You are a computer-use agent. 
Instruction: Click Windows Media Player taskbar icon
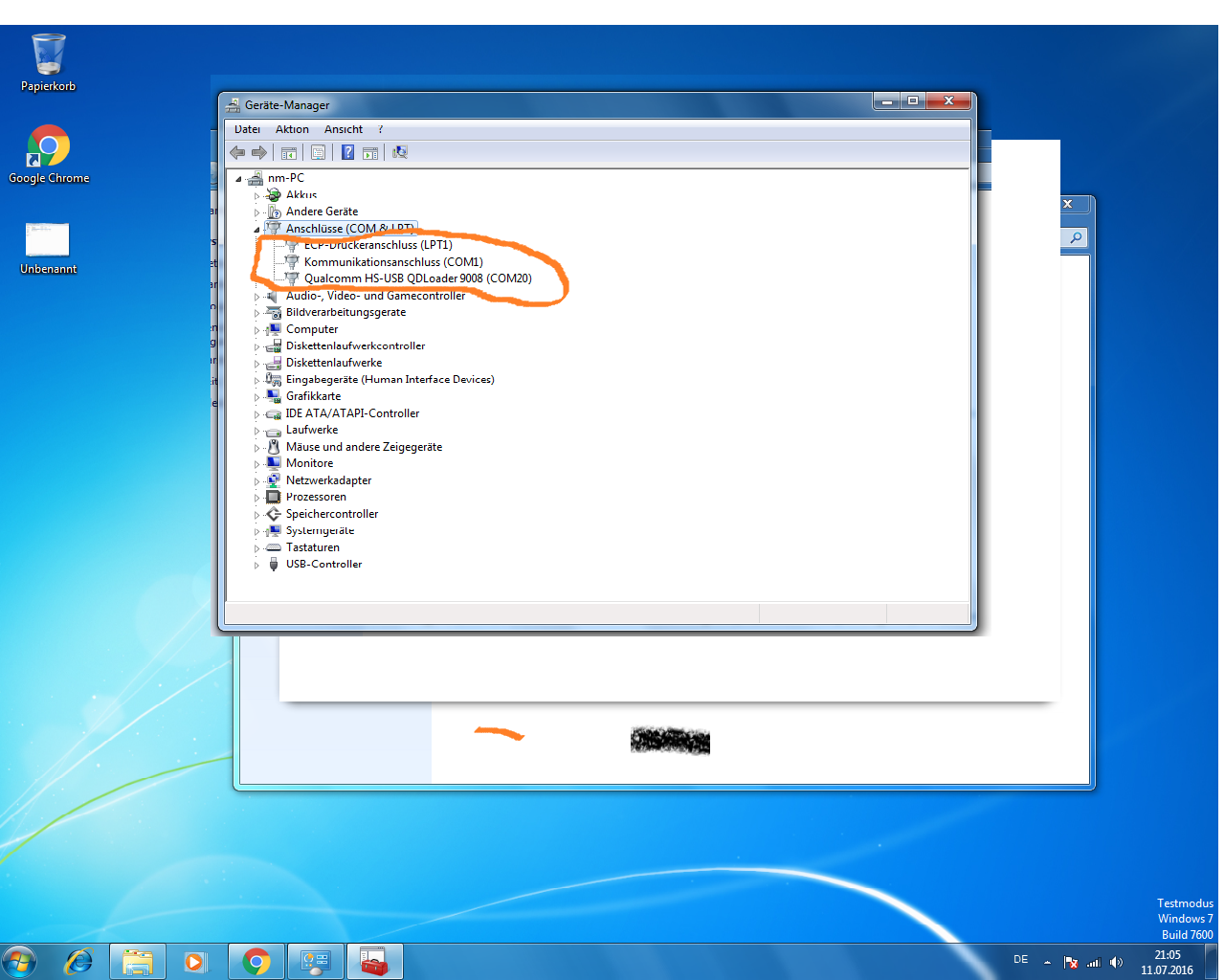click(196, 961)
